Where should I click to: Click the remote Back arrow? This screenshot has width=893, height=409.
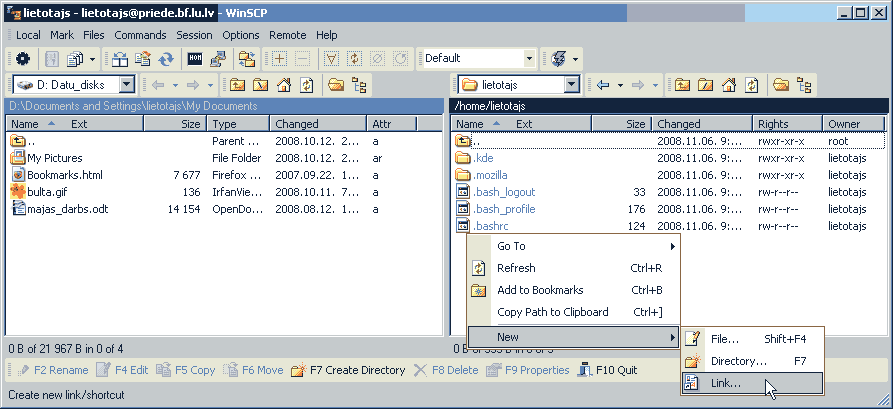[604, 85]
